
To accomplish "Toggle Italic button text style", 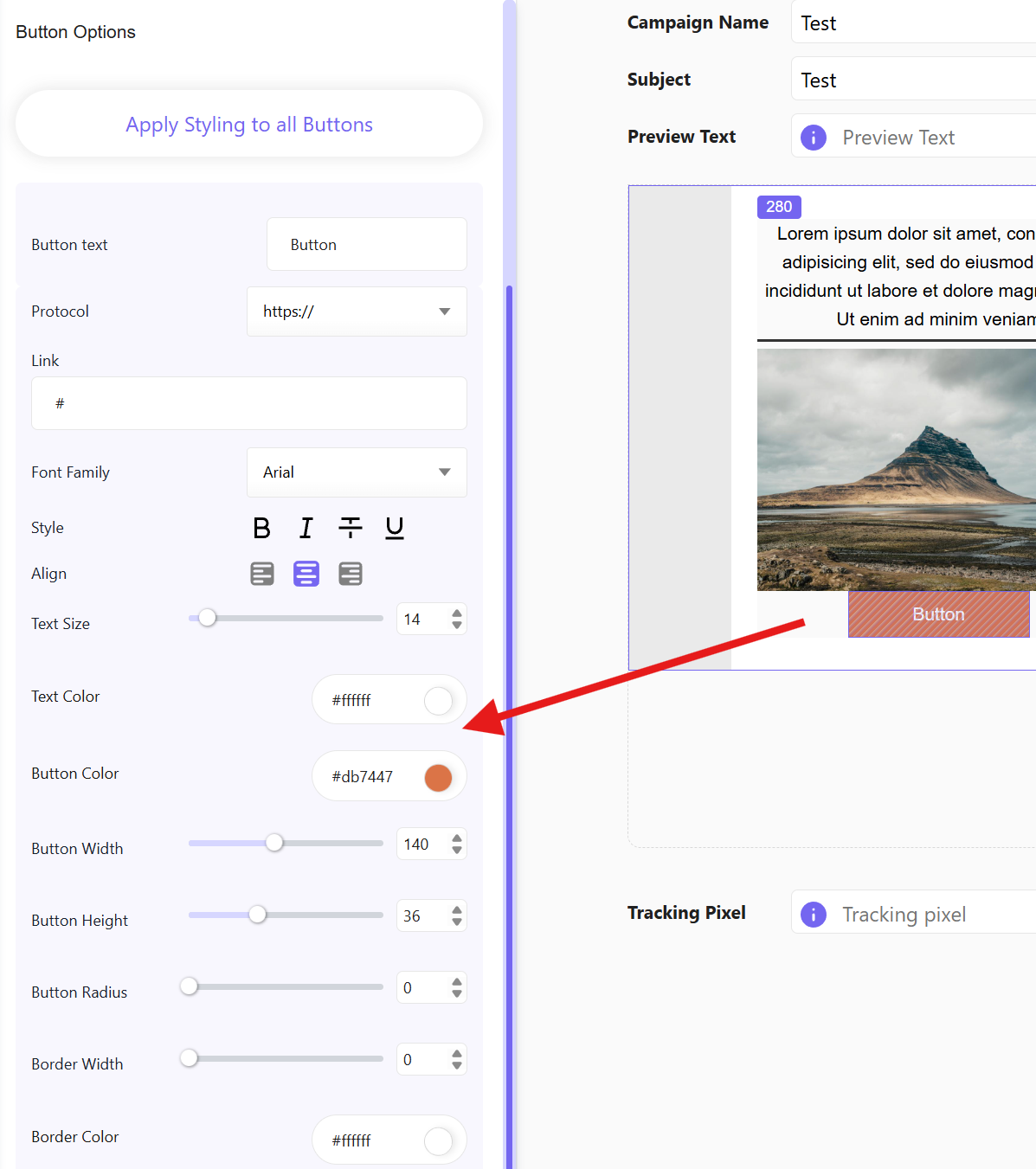I will tap(306, 528).
